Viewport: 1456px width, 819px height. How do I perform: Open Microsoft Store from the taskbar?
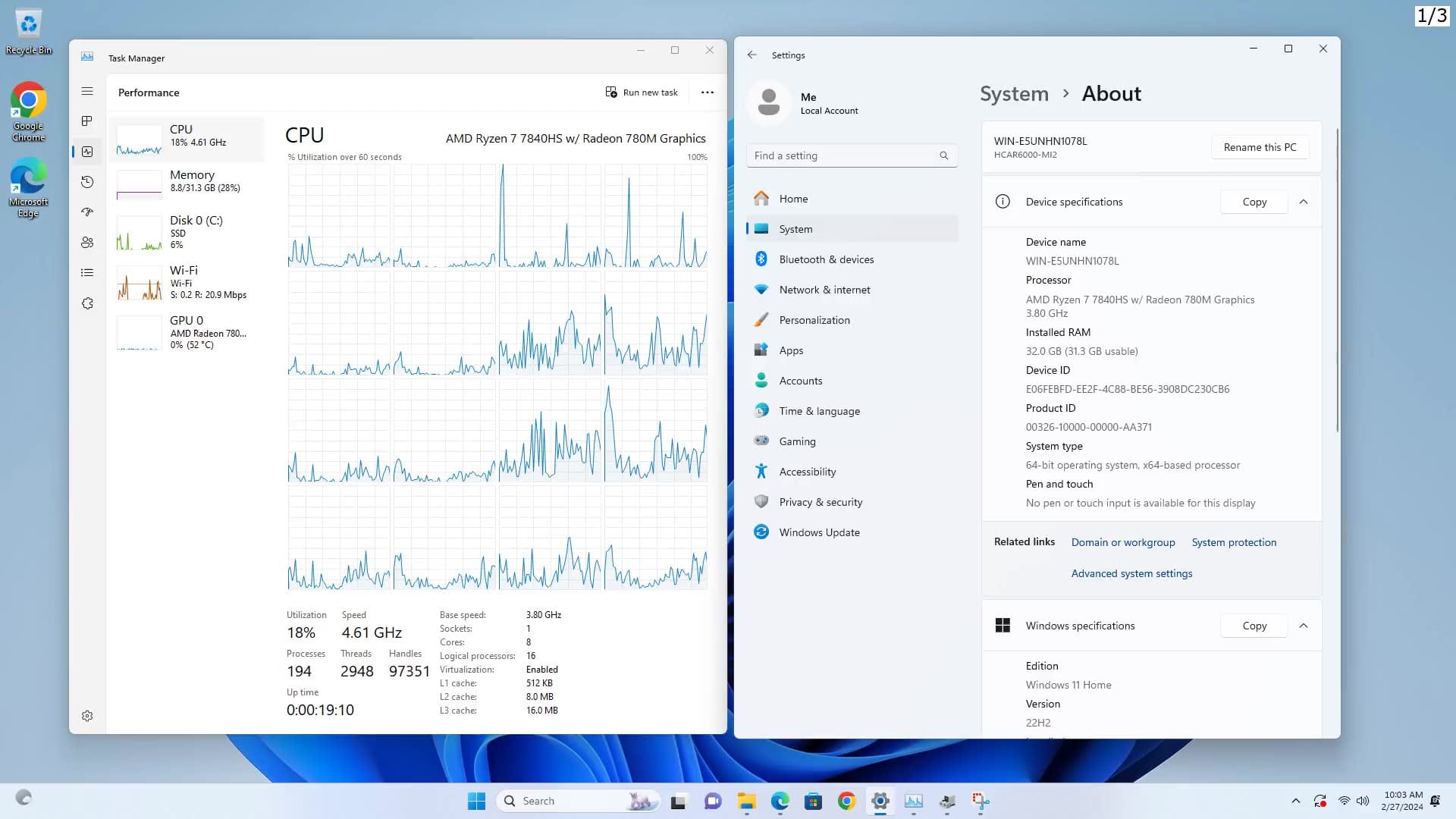point(814,801)
